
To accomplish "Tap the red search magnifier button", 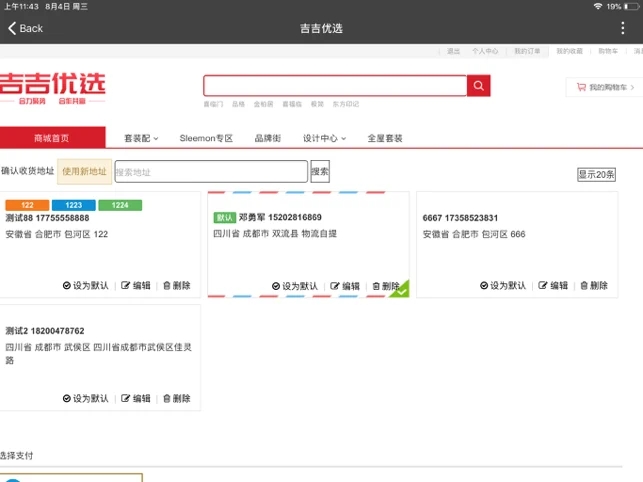I will [479, 87].
